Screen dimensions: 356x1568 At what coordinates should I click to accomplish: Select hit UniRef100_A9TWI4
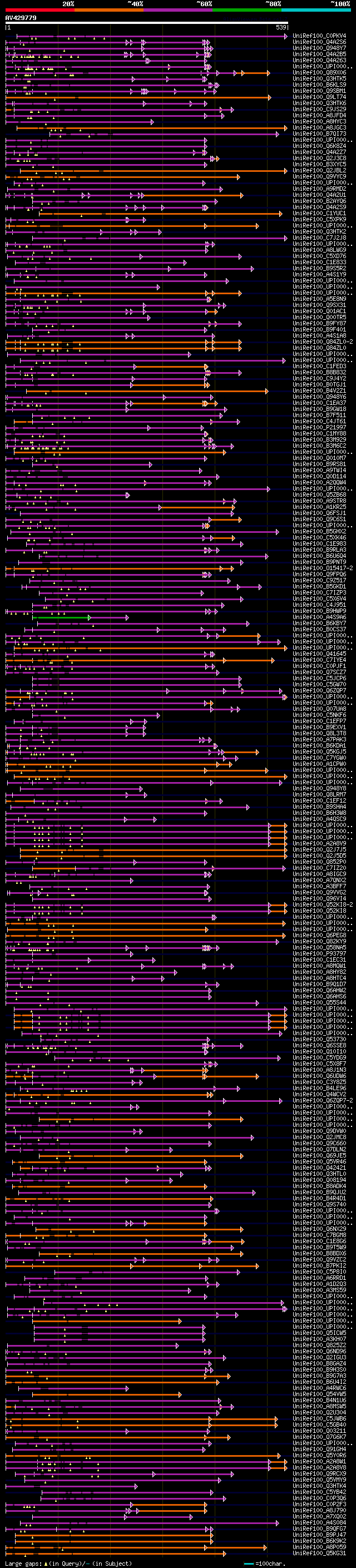pyautogui.click(x=319, y=471)
